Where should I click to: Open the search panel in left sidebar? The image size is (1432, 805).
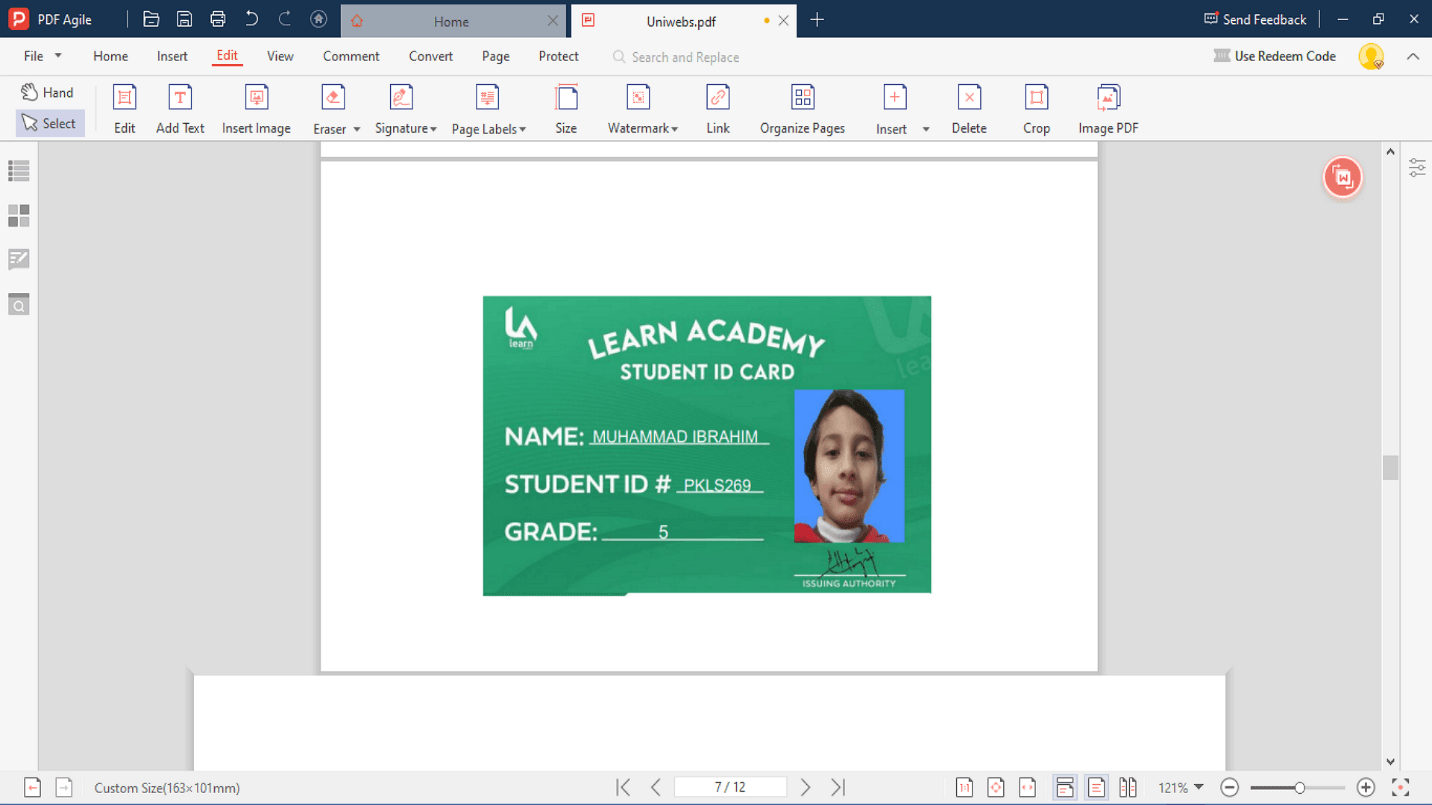pos(19,304)
